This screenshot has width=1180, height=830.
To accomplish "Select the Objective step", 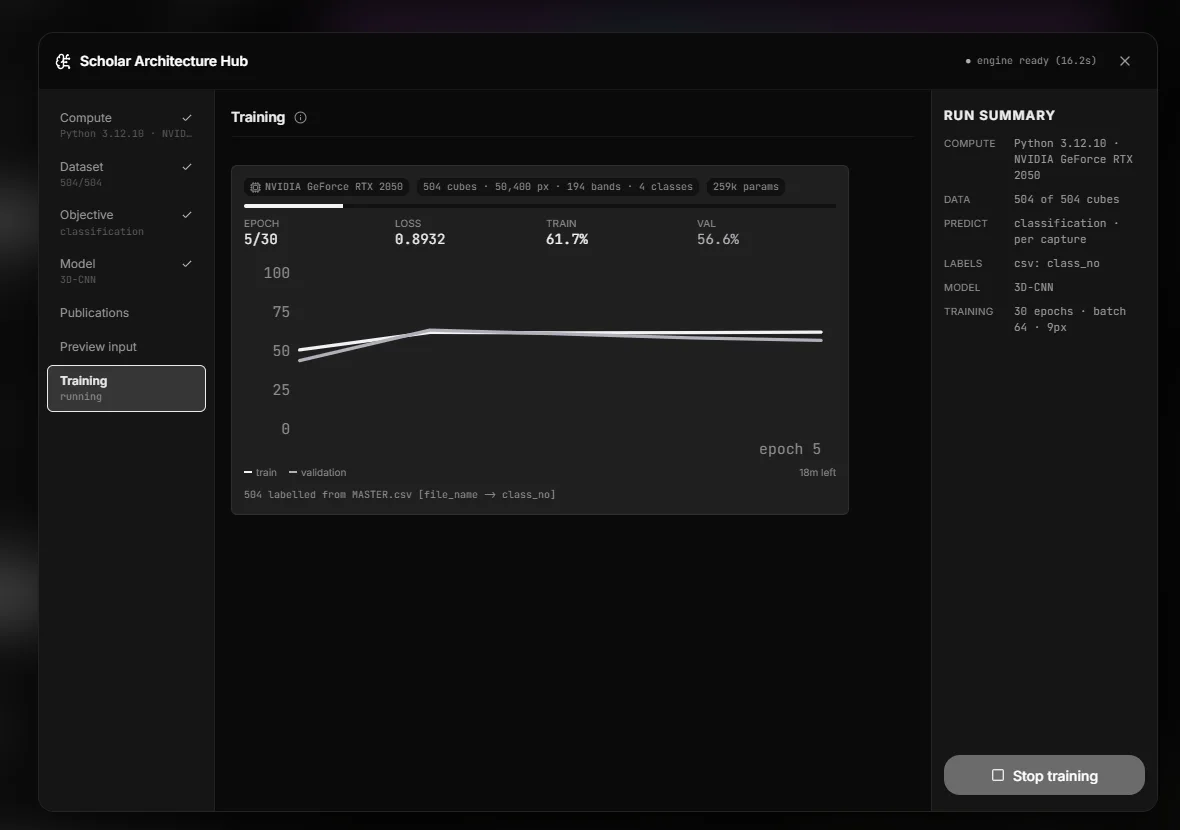I will (x=126, y=222).
